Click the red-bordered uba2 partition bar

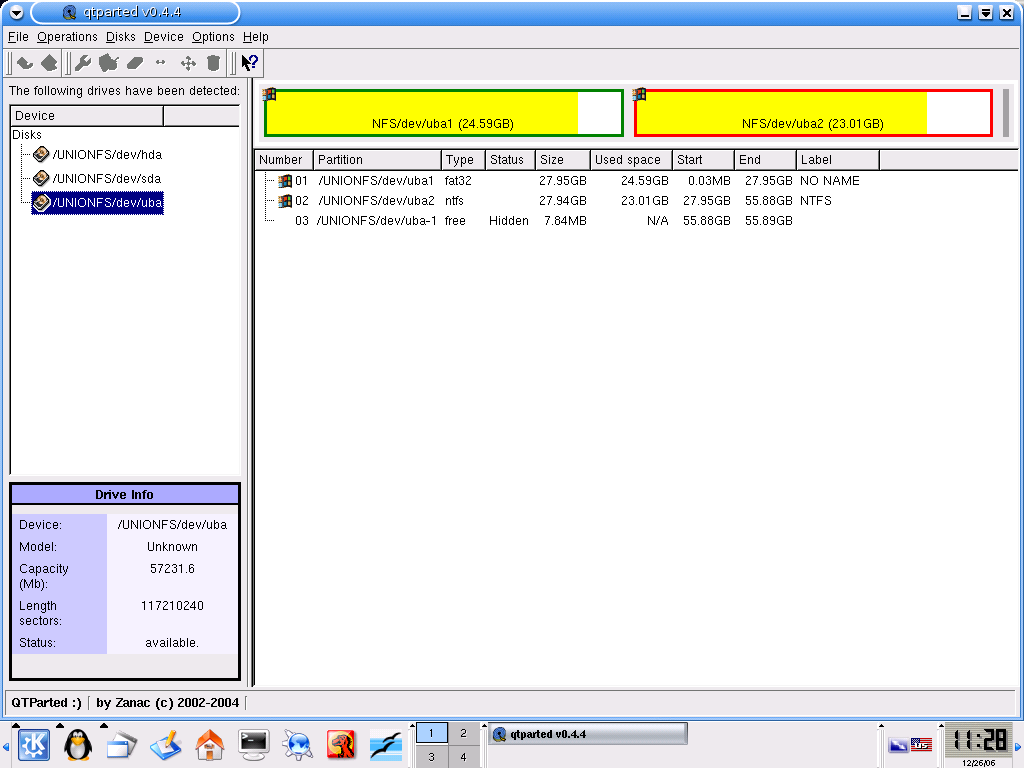[812, 113]
